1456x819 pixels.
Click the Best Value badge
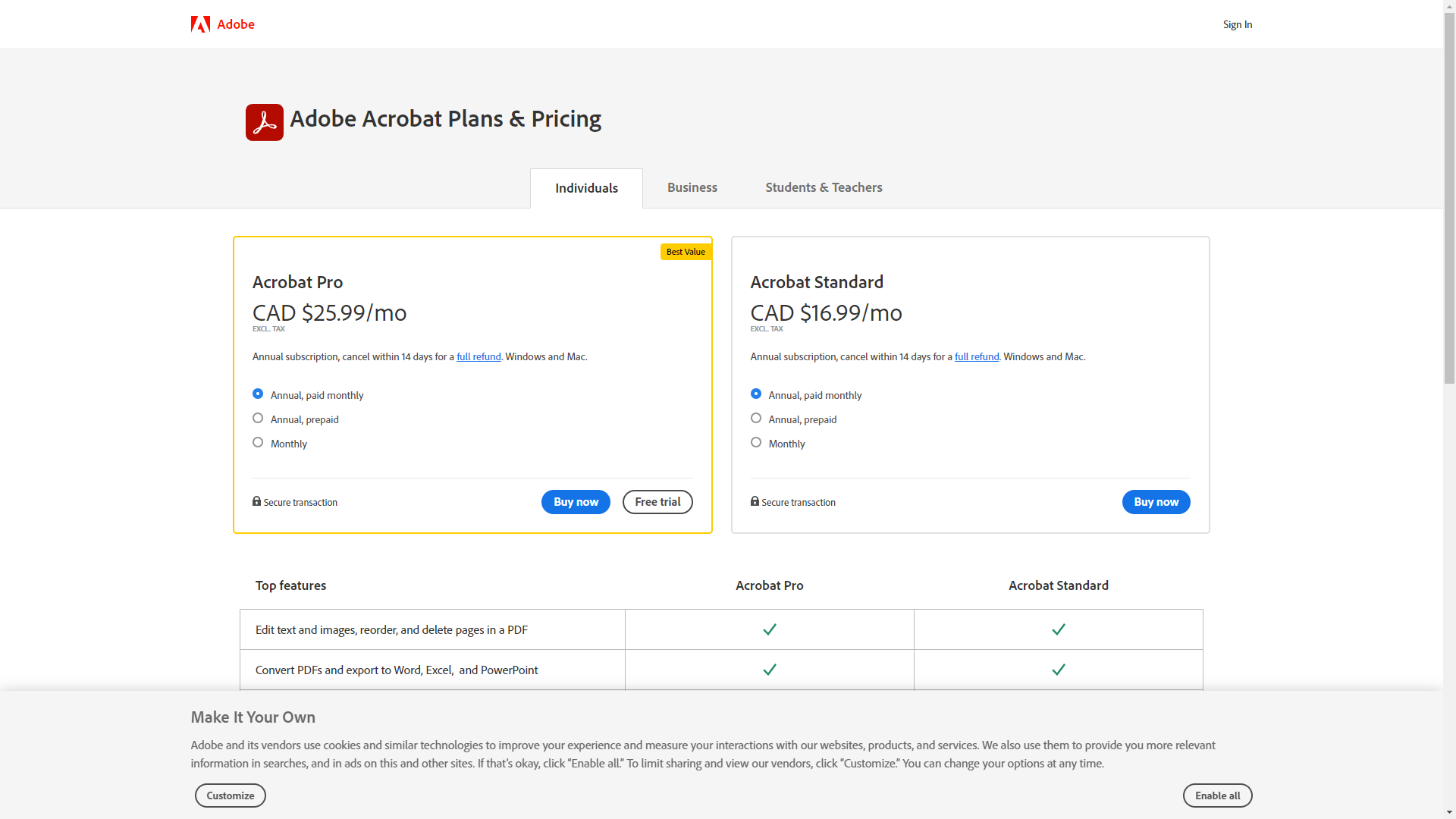click(686, 252)
